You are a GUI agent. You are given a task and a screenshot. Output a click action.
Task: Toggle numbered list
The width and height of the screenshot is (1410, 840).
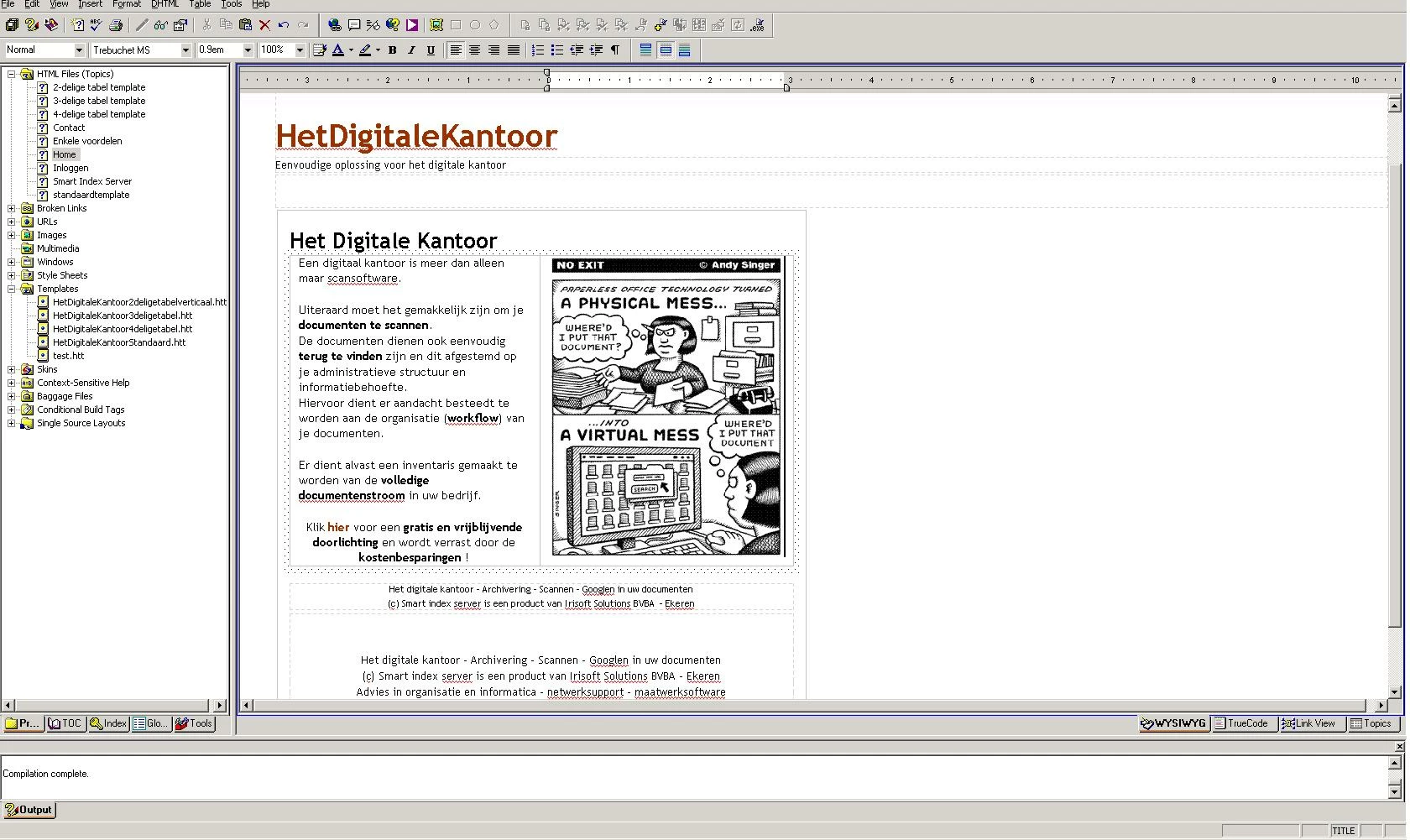(538, 50)
